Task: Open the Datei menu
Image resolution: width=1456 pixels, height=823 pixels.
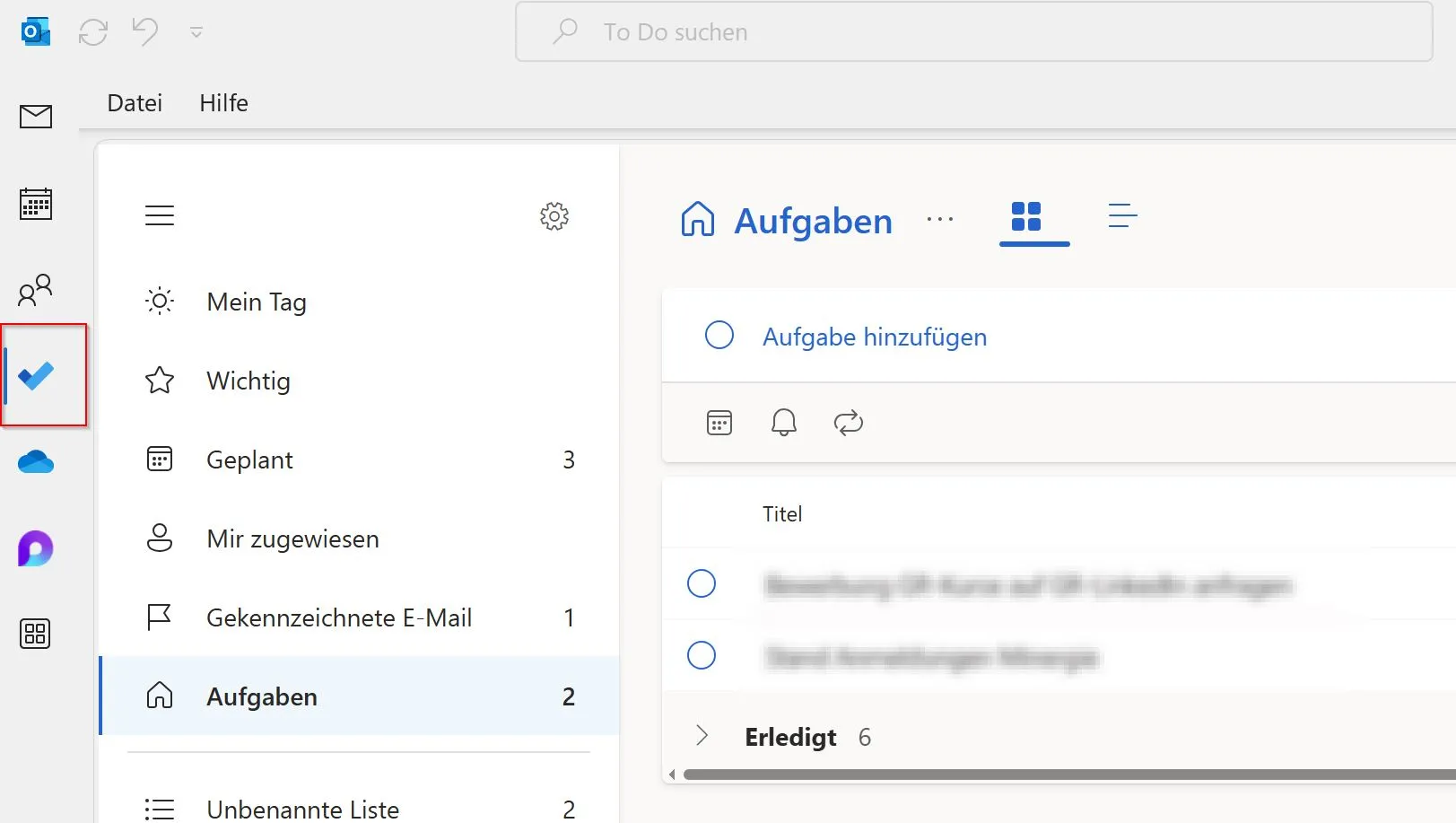Action: click(x=134, y=102)
